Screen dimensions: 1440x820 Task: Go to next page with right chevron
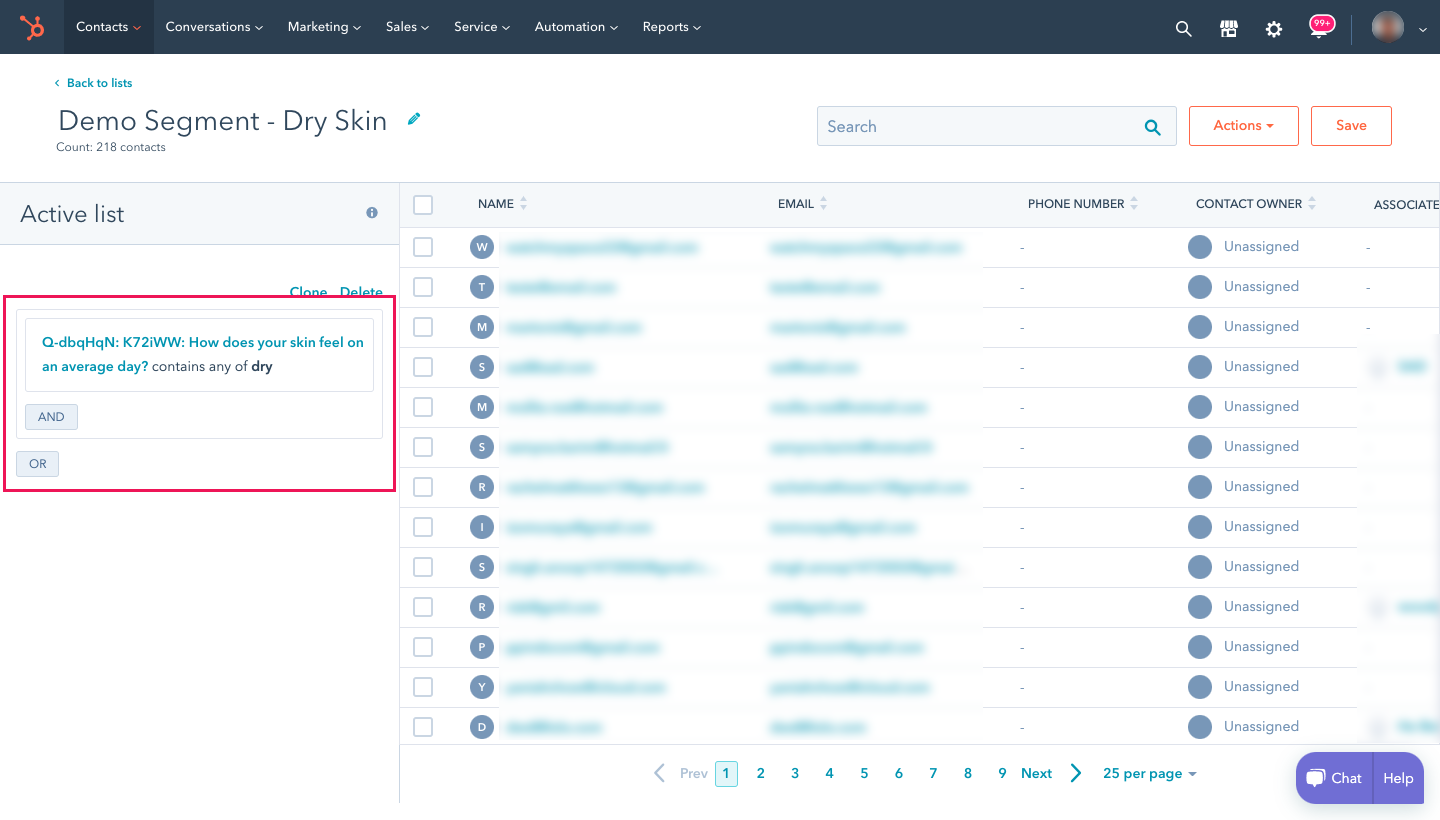[x=1076, y=773]
